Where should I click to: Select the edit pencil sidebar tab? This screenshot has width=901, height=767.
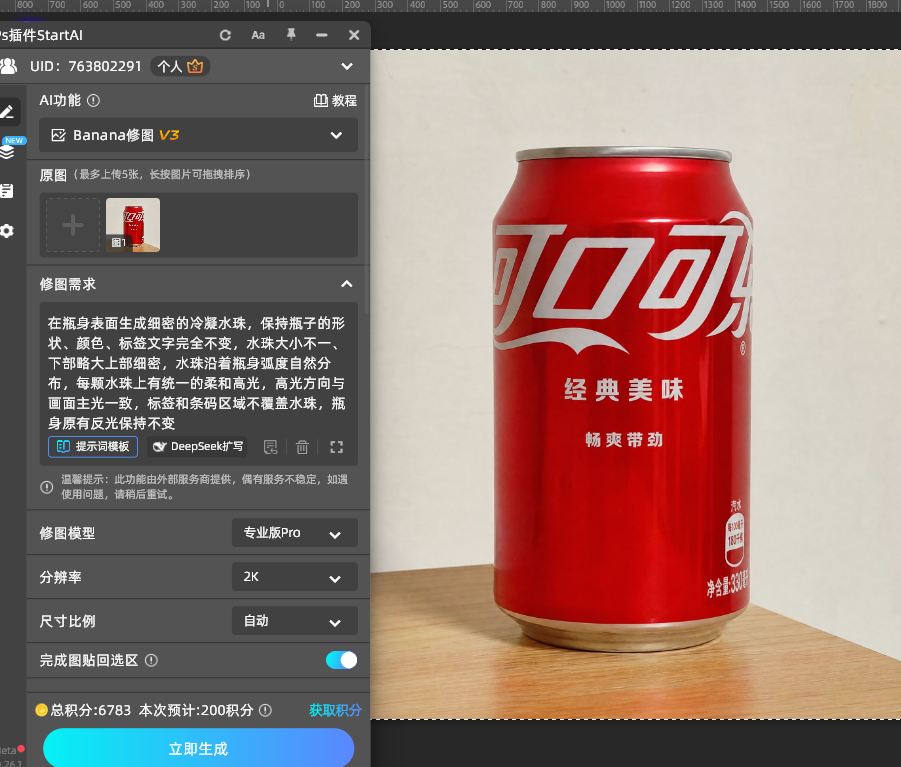click(8, 111)
